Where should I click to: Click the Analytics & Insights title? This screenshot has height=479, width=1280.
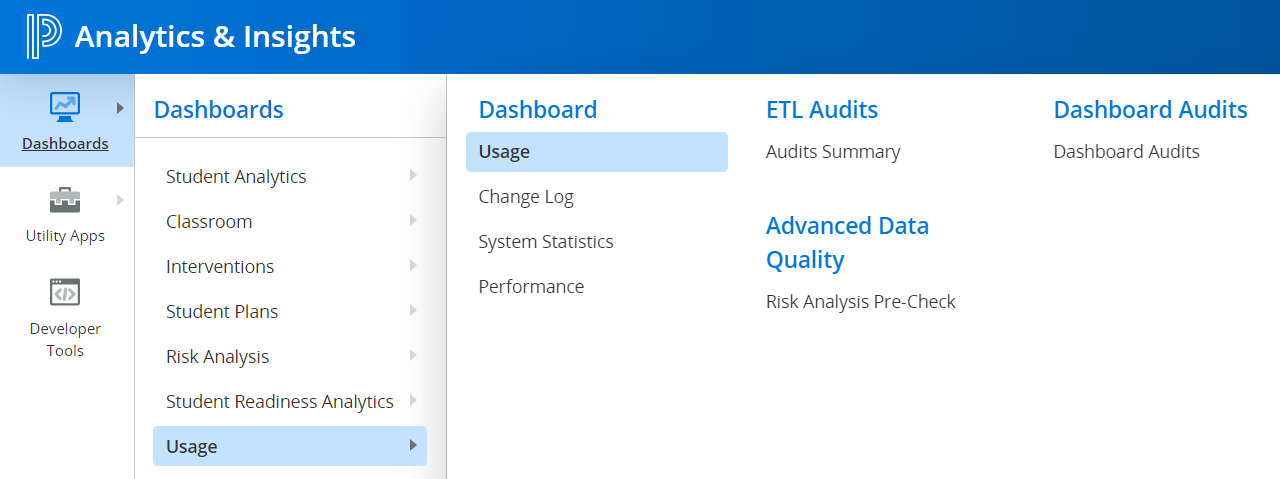(215, 37)
